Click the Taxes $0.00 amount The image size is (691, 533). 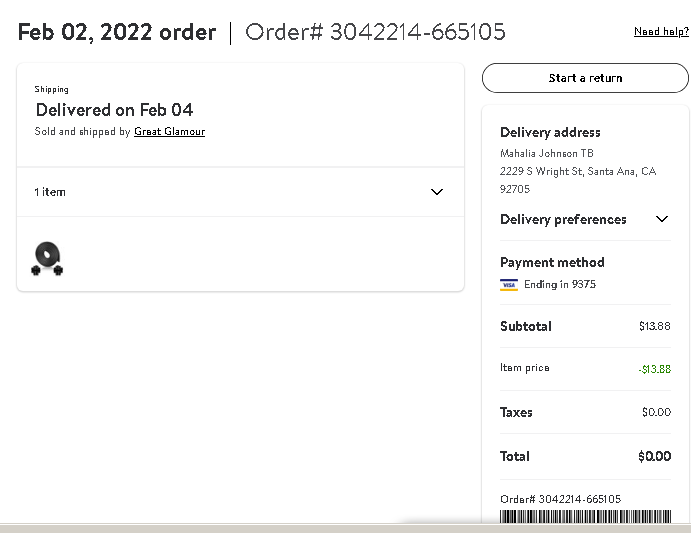(x=656, y=412)
